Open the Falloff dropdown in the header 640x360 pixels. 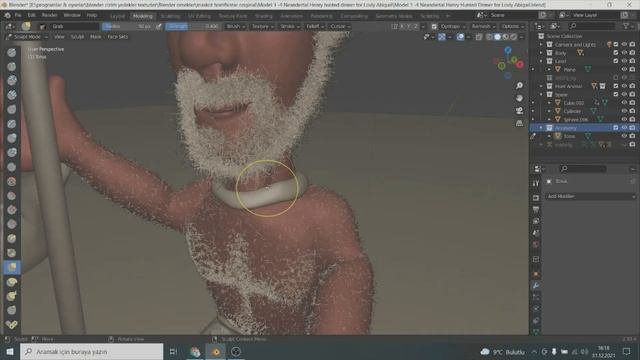315,26
